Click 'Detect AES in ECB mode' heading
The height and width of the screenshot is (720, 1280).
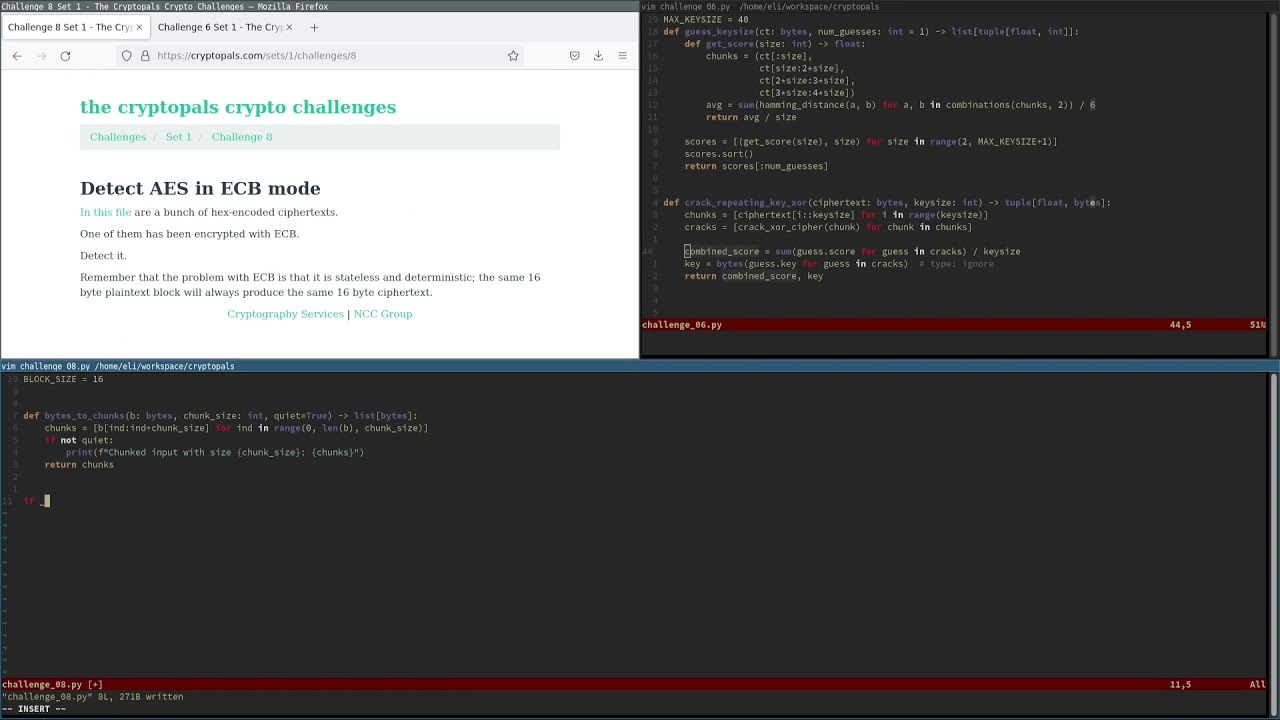[200, 188]
